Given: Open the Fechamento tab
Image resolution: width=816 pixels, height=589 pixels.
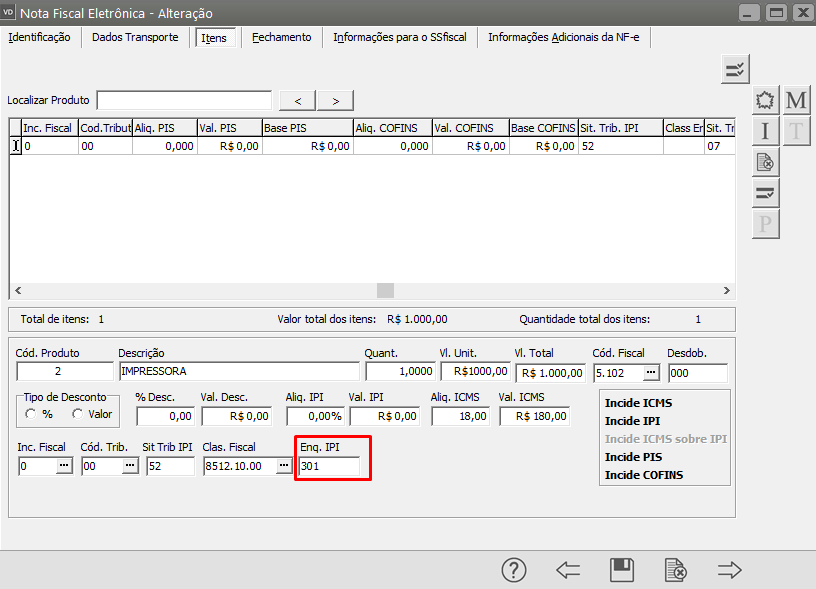Looking at the screenshot, I should tap(281, 37).
